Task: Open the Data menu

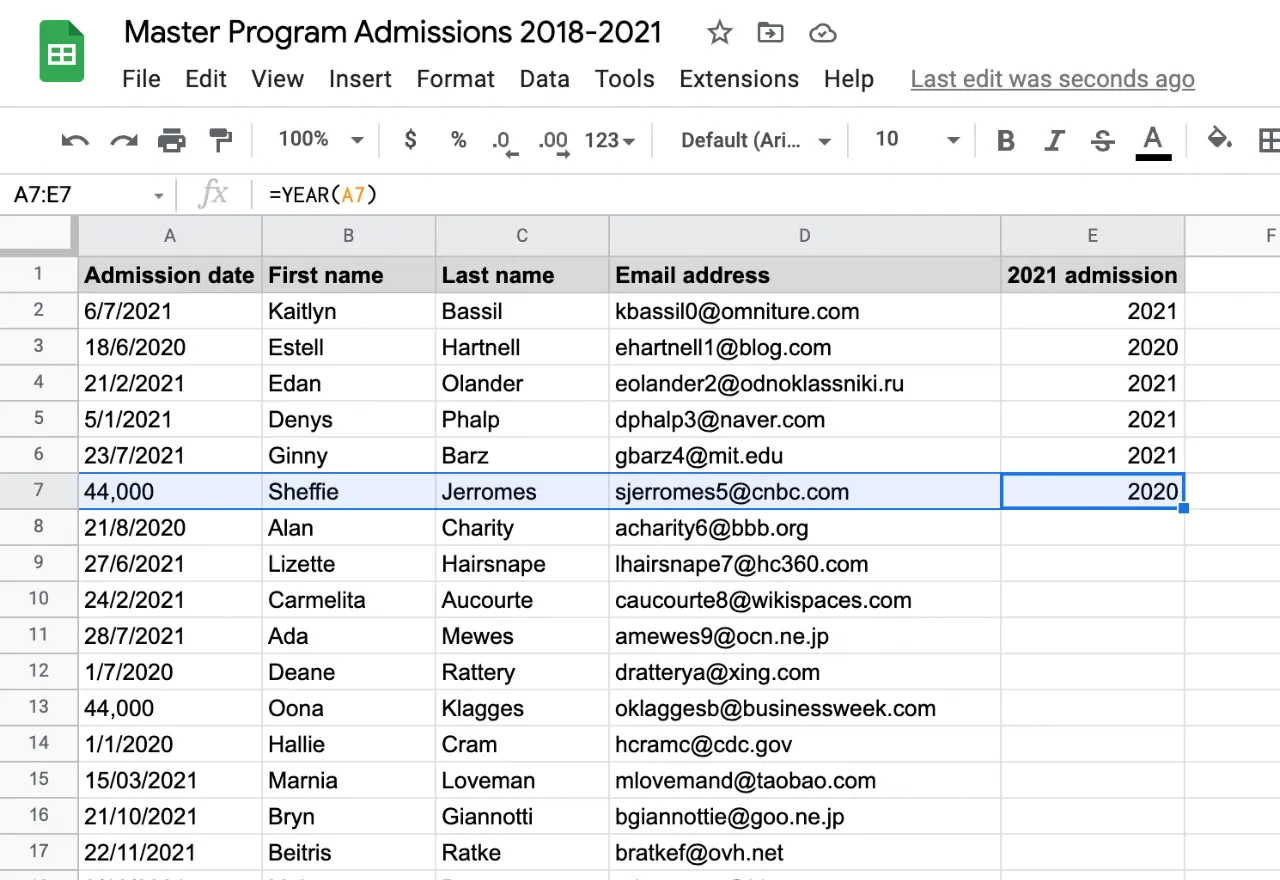Action: pyautogui.click(x=545, y=79)
